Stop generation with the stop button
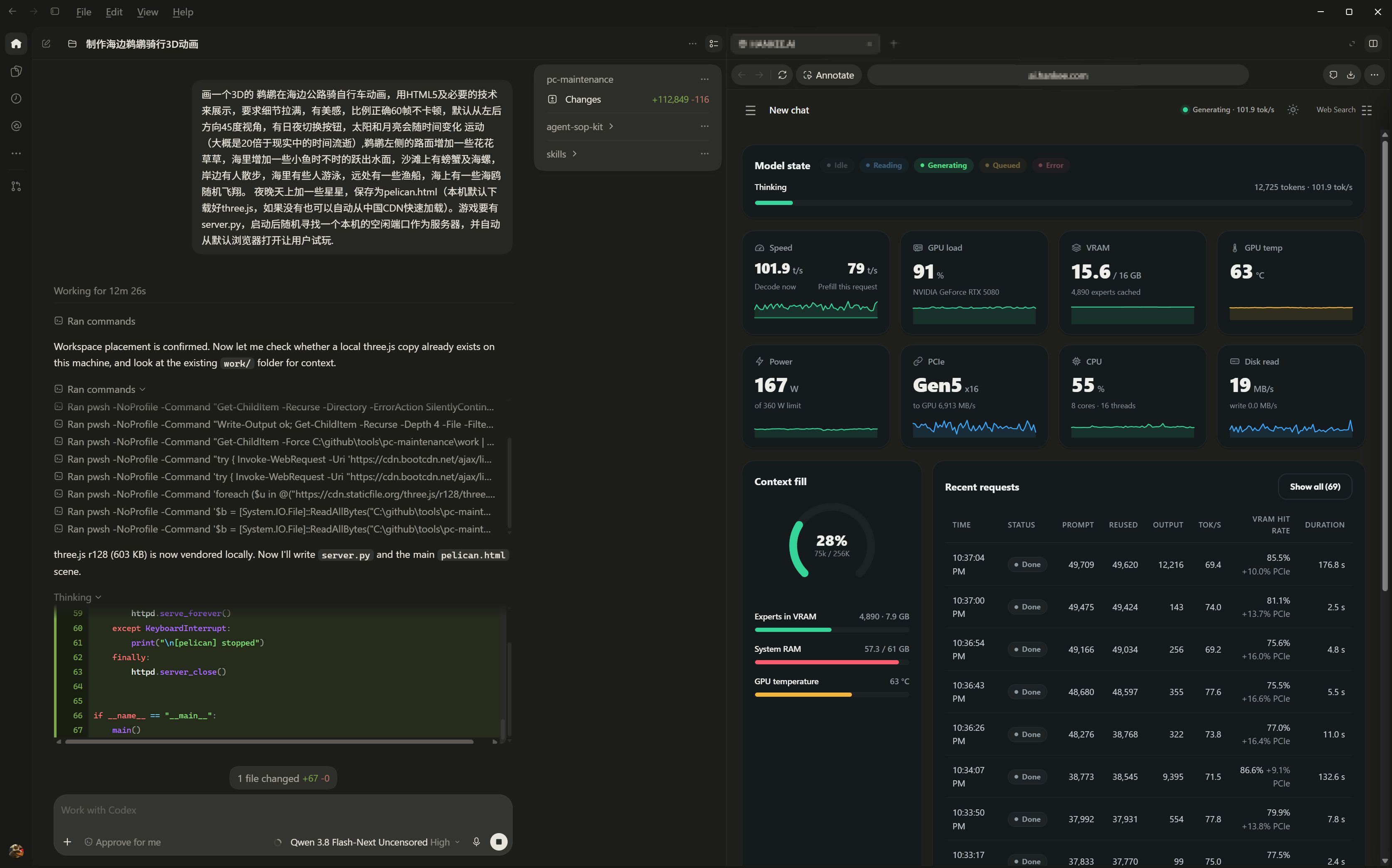 498,841
